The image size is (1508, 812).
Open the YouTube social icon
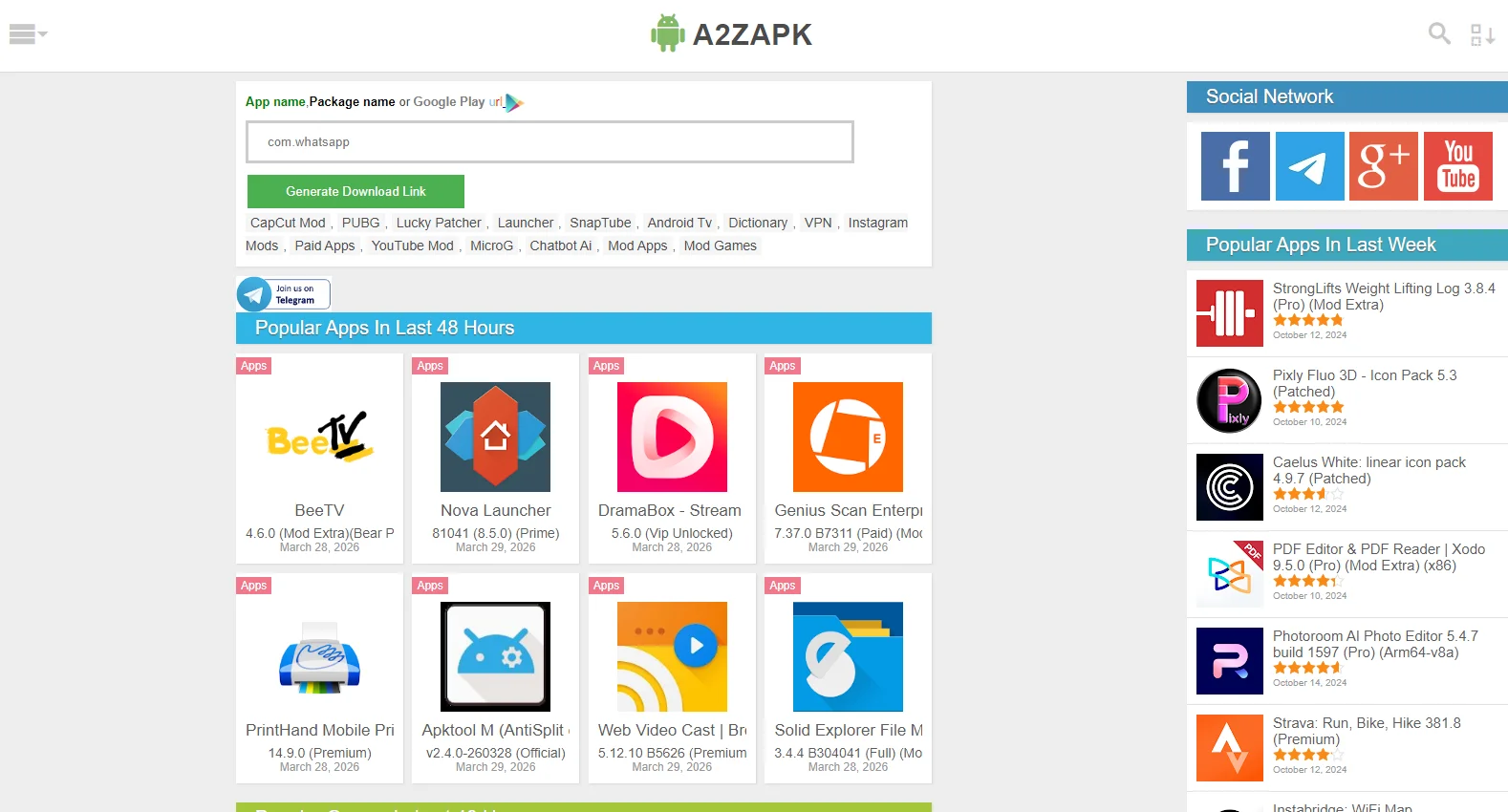pos(1458,166)
